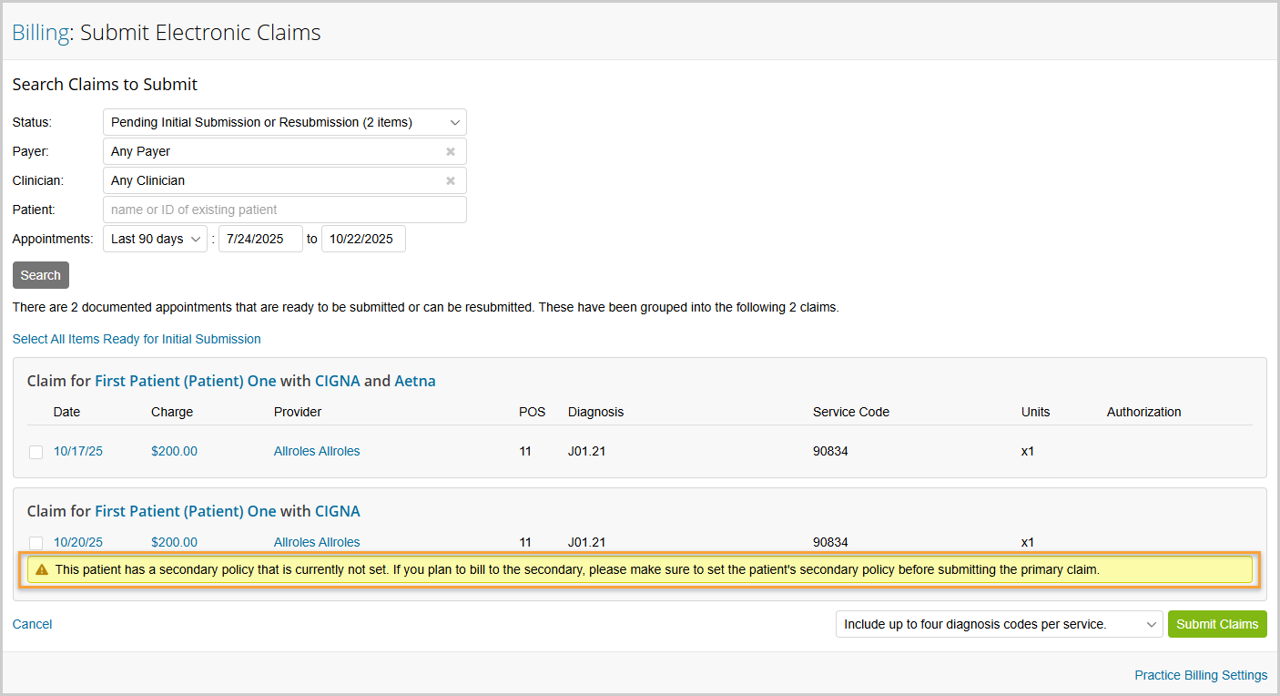
Task: Click the Patient name search field
Action: [x=284, y=210]
